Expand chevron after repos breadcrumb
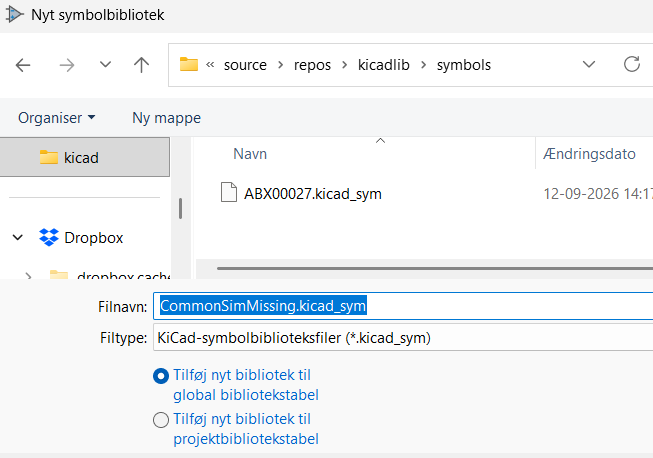The width and height of the screenshot is (653, 458). 345,65
